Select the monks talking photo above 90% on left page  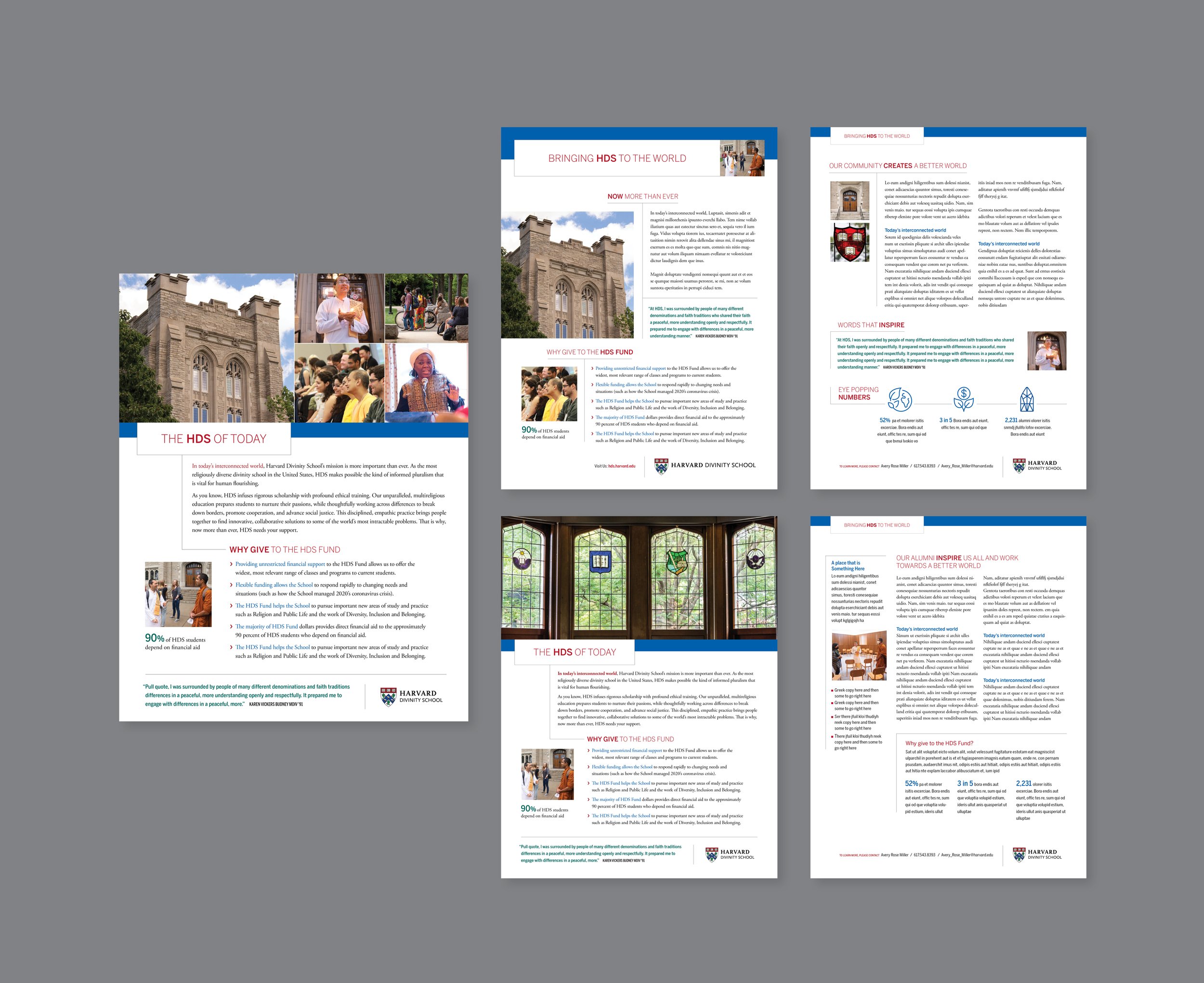178,594
